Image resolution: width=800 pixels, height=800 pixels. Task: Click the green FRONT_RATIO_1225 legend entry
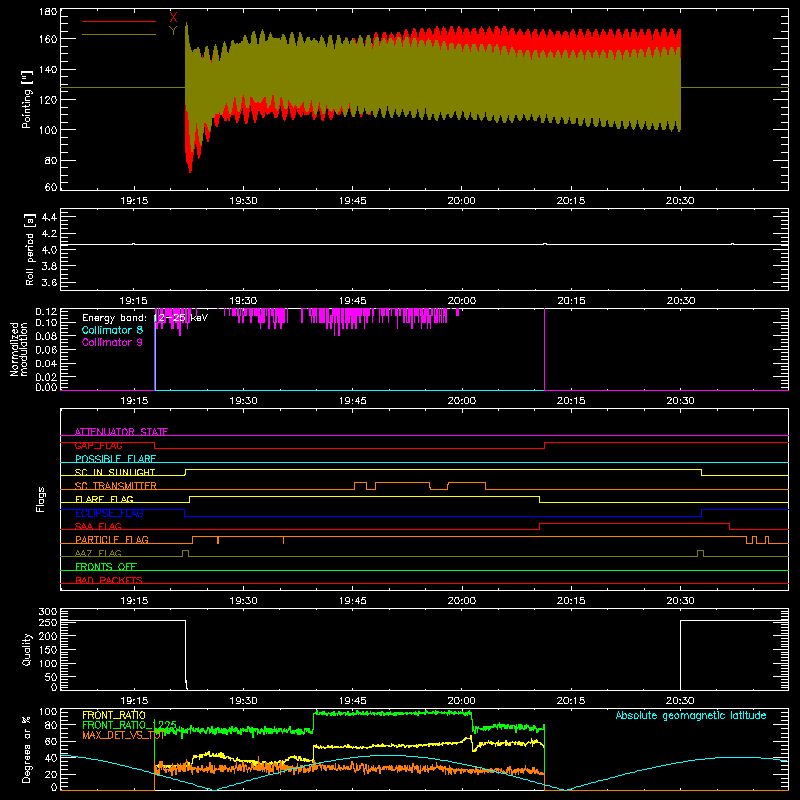tap(130, 725)
